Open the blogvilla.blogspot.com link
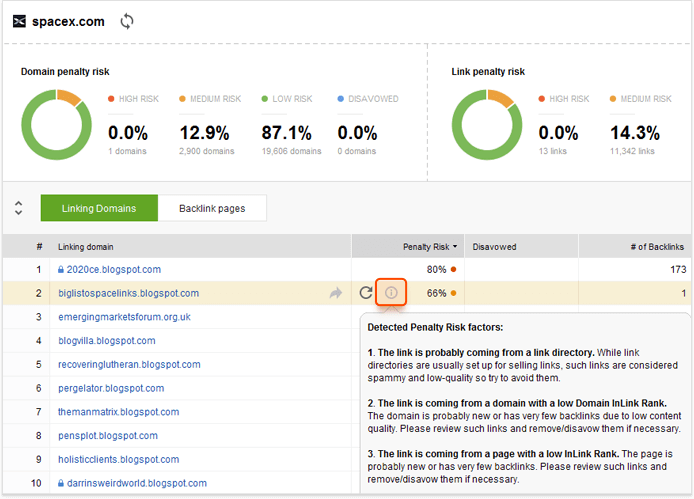The width and height of the screenshot is (694, 499). pyautogui.click(x=107, y=340)
